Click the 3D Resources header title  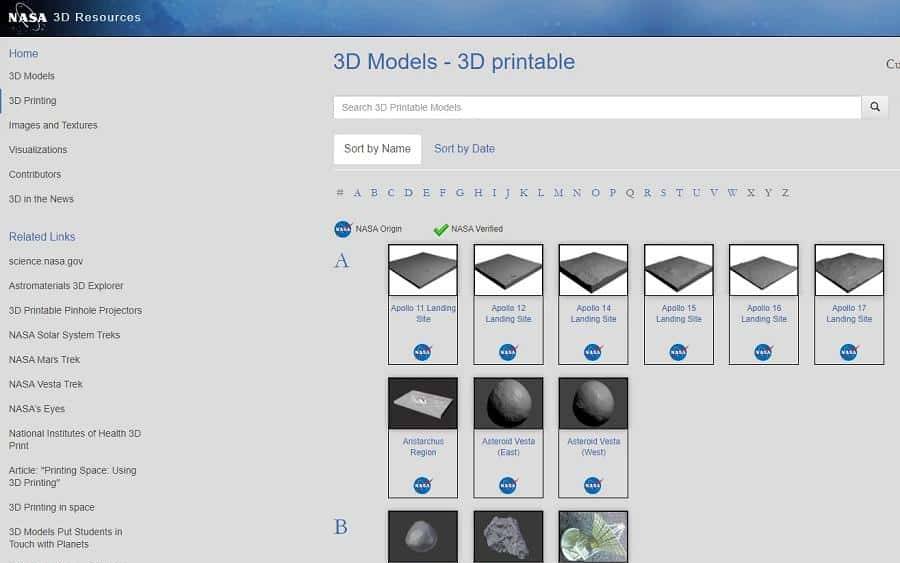tap(97, 17)
